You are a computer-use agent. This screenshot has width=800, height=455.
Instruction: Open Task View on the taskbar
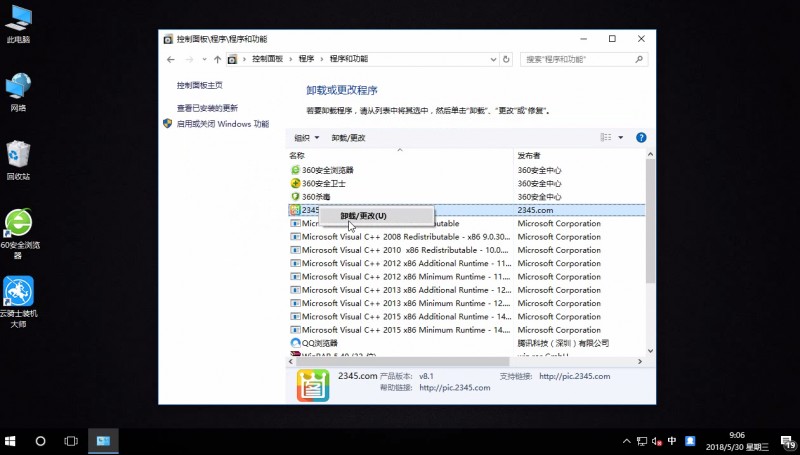(71, 441)
